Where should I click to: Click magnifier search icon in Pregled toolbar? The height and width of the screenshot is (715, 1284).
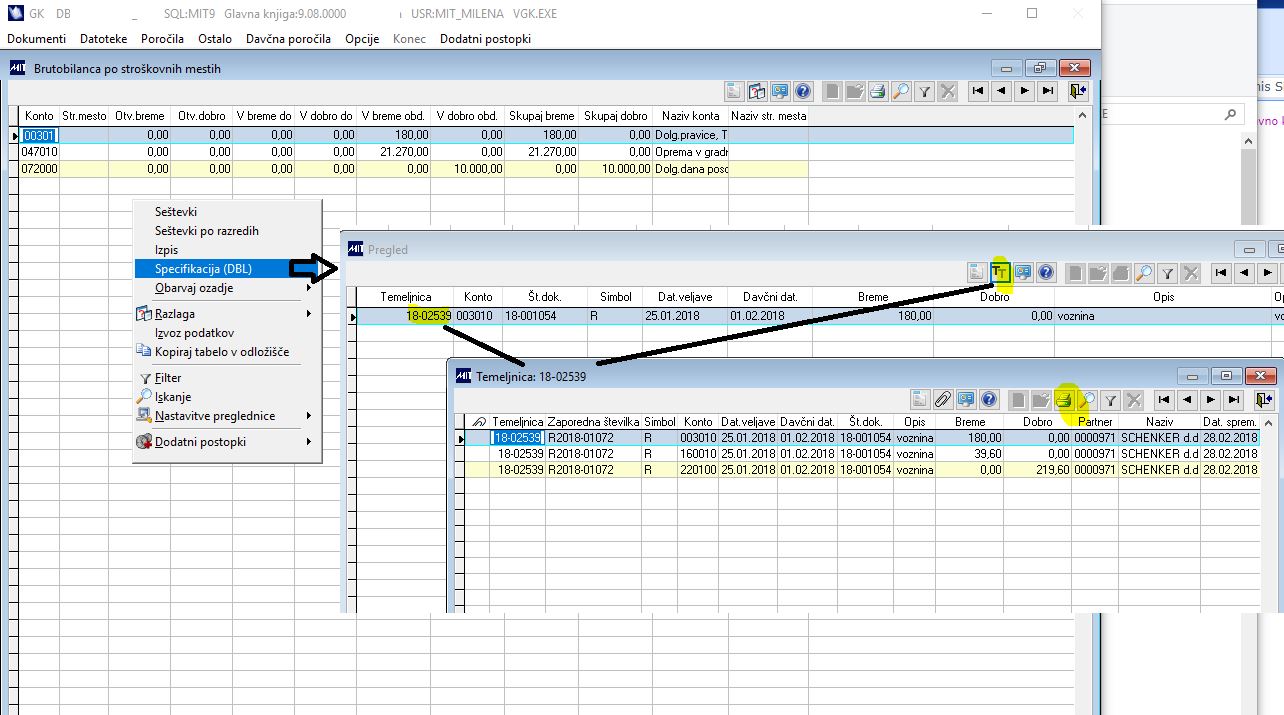(x=1143, y=272)
